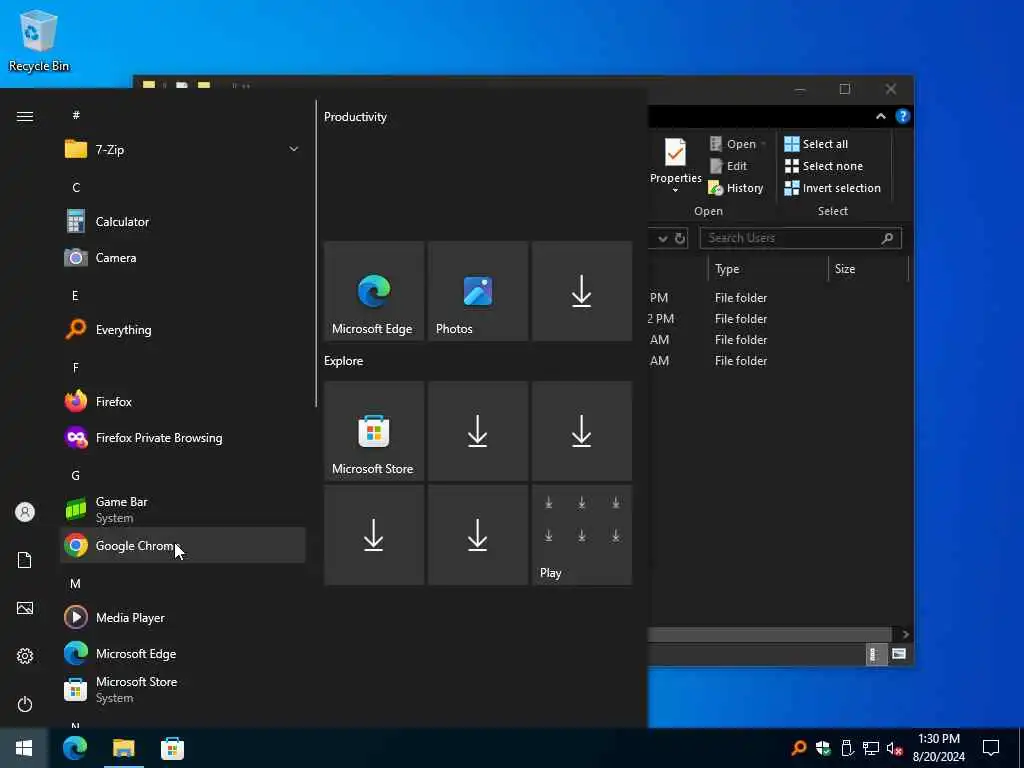This screenshot has width=1024, height=768.
Task: Click the Explorer horizontal scrollbar track
Action: [769, 634]
